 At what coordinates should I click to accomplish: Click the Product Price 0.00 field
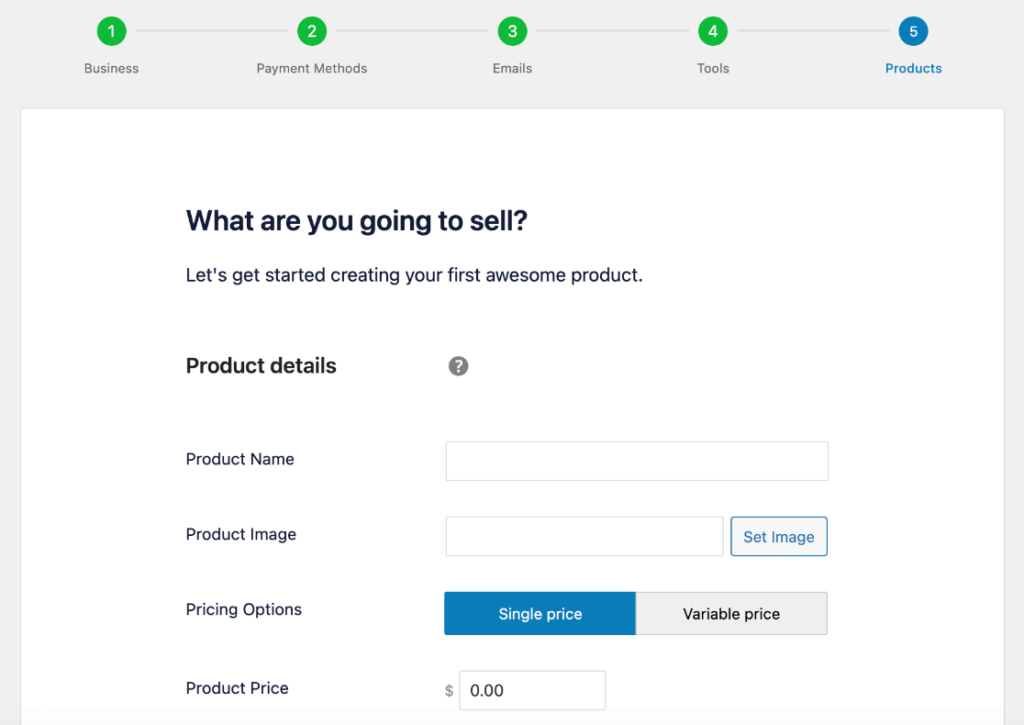pyautogui.click(x=532, y=690)
